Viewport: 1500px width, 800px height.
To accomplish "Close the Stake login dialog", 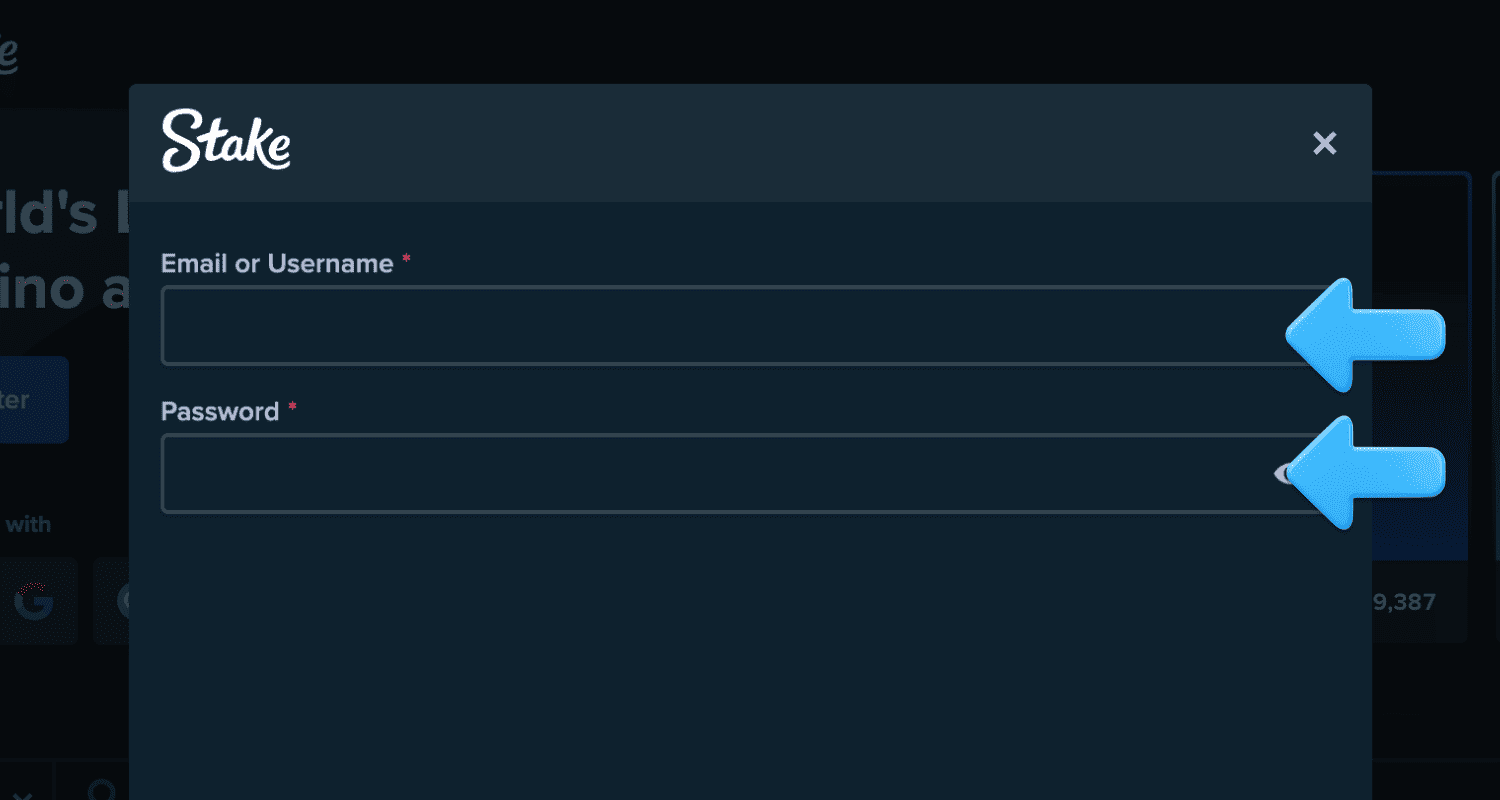I will (x=1324, y=144).
